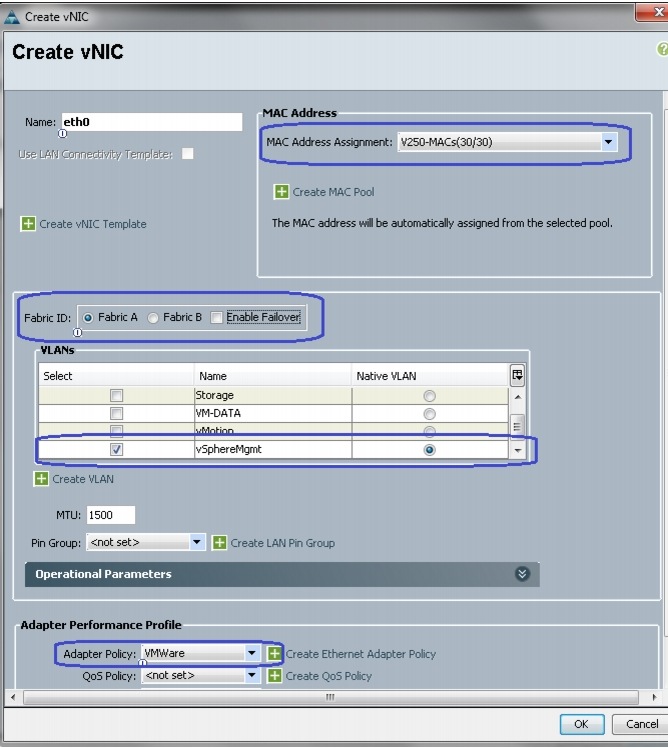
Task: Click the Create vNIC Template link
Action: point(93,224)
